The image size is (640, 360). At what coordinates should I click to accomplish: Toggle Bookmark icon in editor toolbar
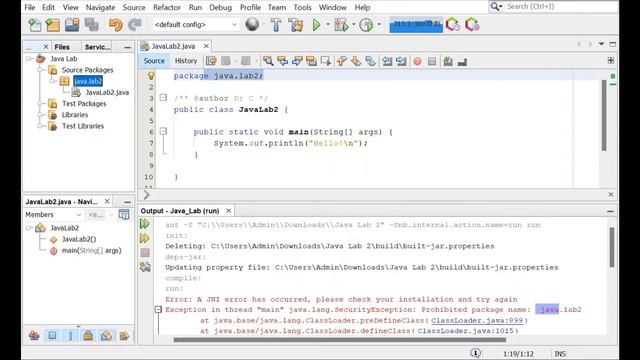(x=370, y=61)
